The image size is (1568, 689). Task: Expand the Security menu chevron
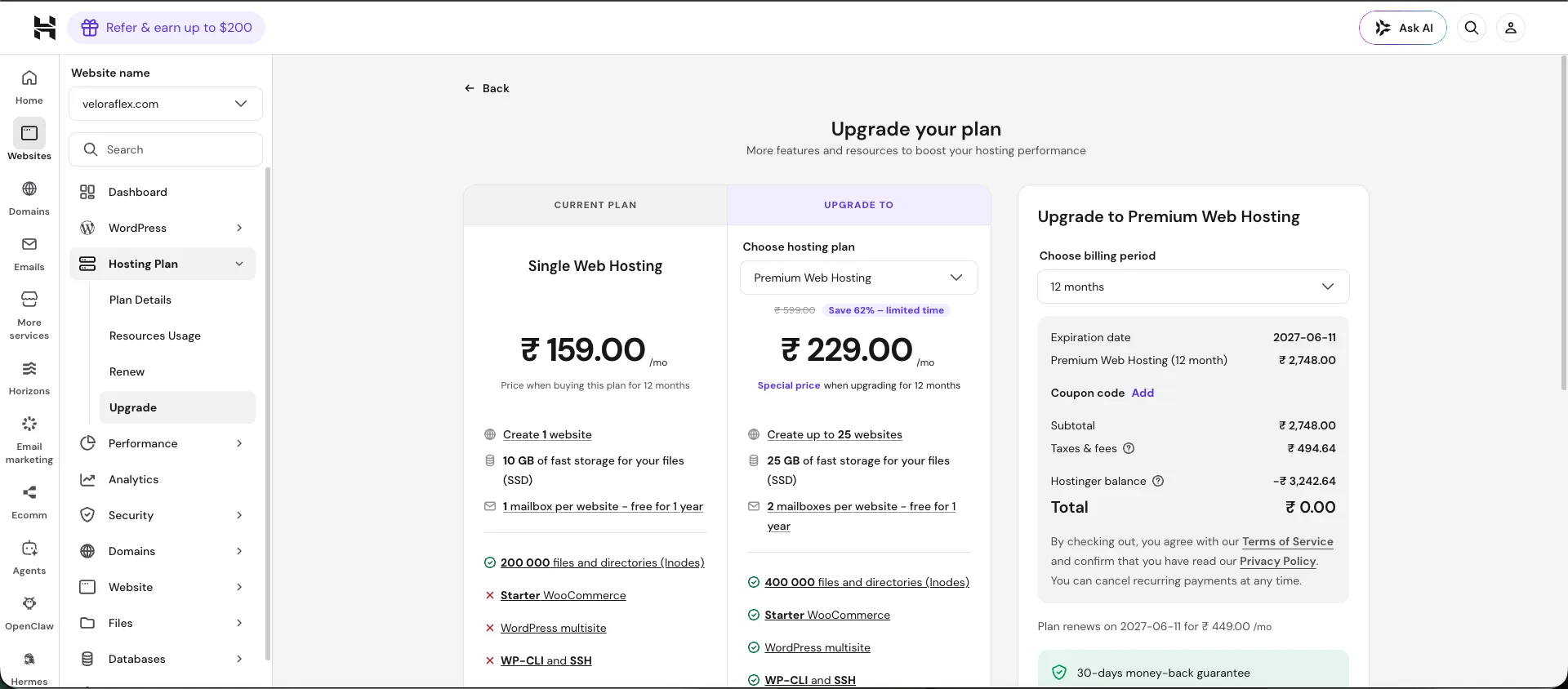[x=239, y=515]
